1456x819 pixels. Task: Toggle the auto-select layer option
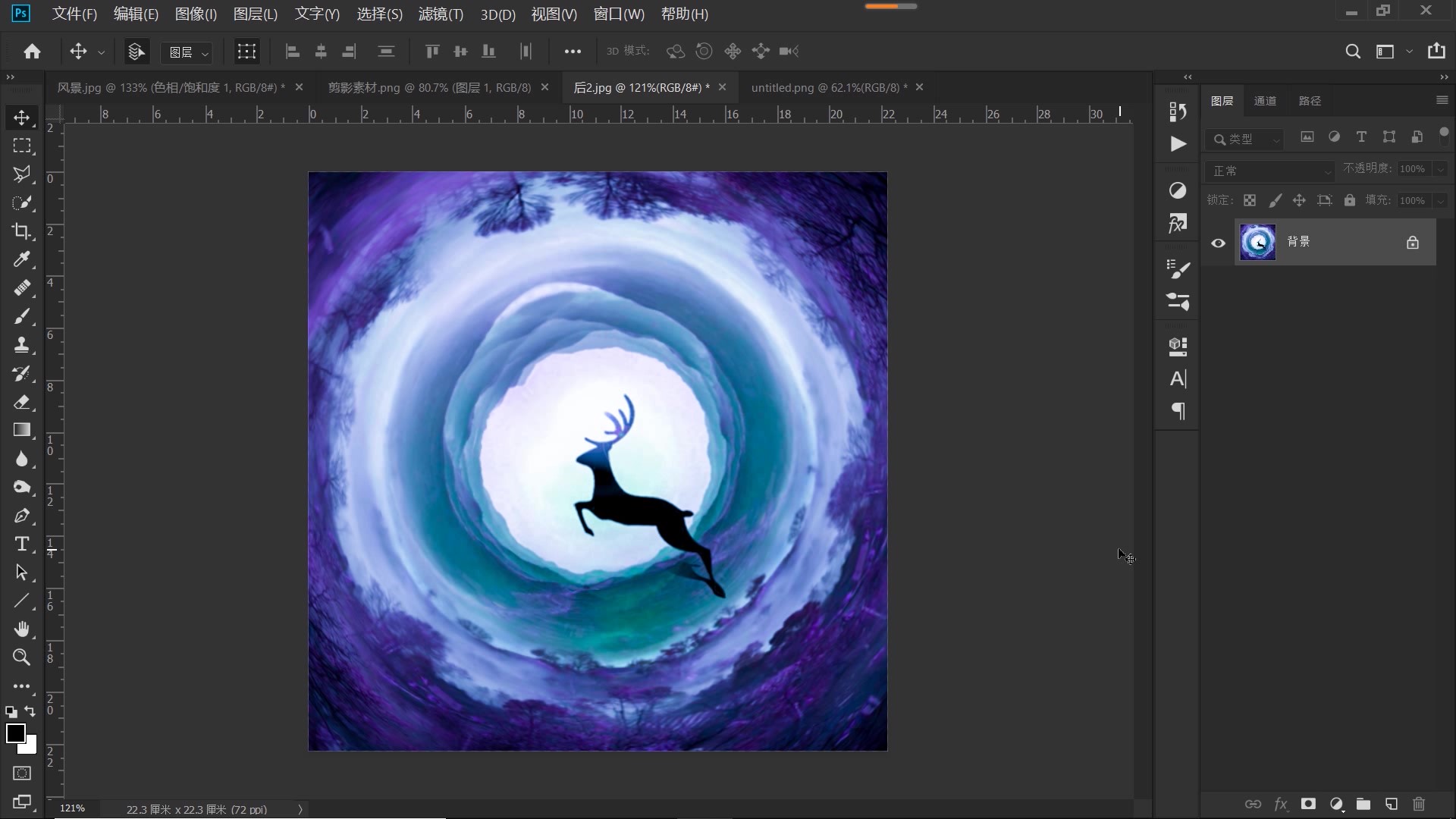(136, 52)
